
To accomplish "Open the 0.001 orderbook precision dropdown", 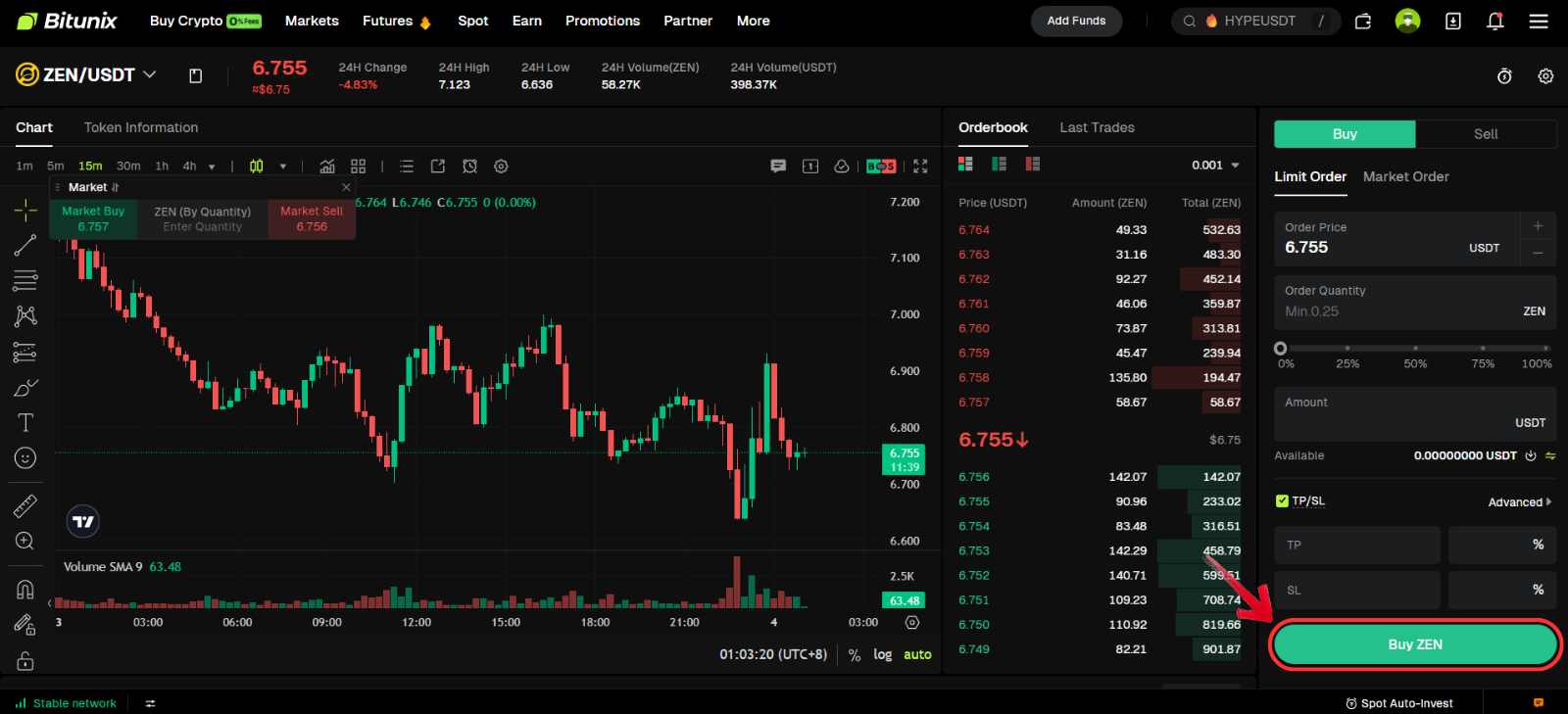I will click(1215, 166).
